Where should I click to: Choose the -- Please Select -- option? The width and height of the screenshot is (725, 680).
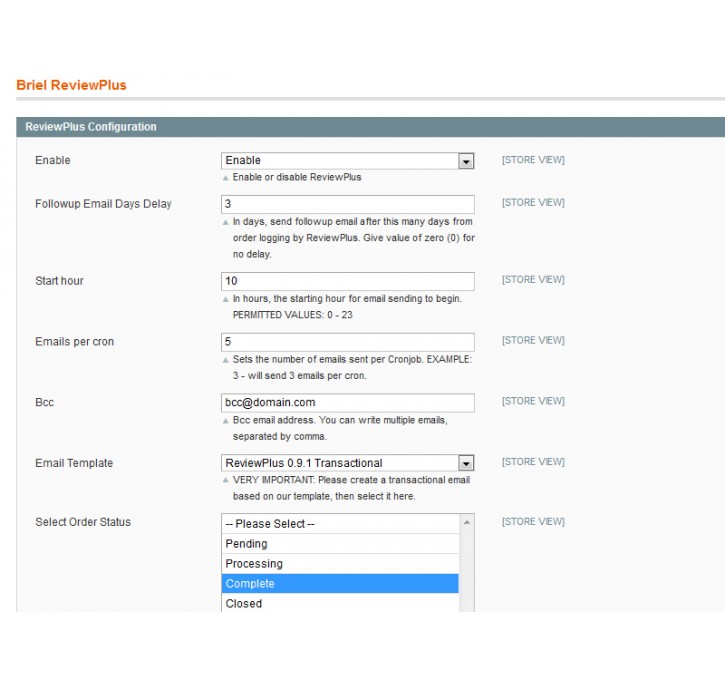(340, 524)
